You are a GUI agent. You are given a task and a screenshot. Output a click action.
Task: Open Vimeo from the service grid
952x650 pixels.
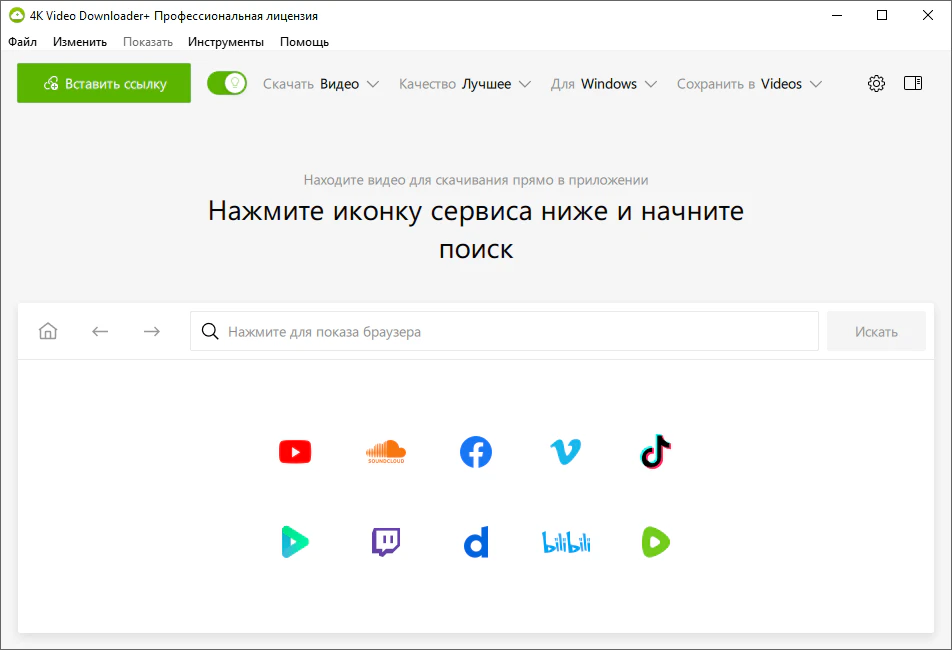tap(565, 452)
